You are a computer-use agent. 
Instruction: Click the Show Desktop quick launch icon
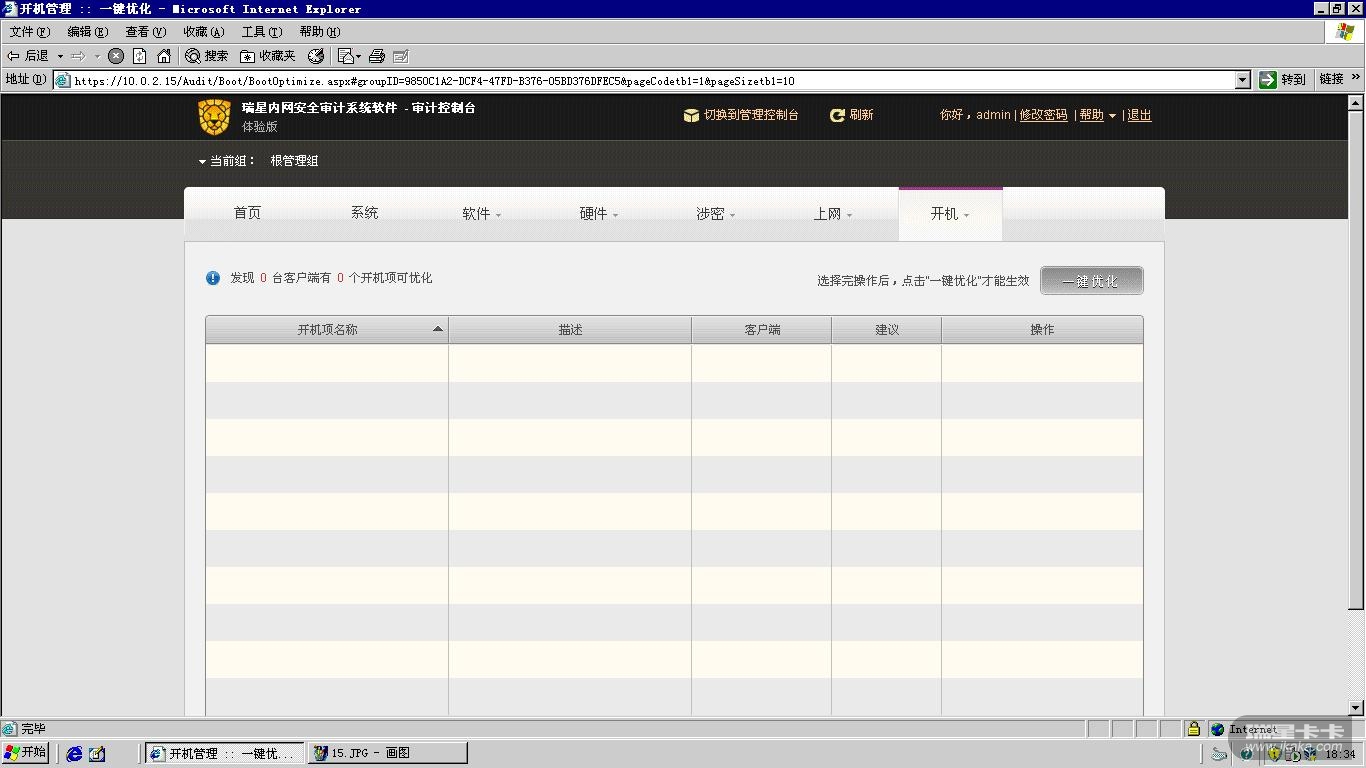97,754
